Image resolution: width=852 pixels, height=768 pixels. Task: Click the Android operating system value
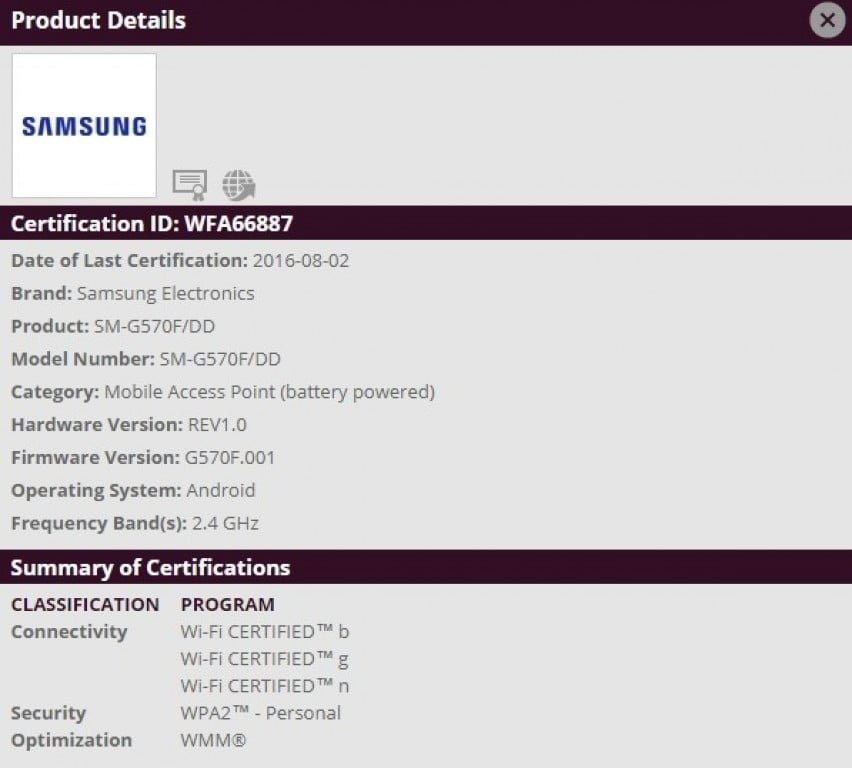pyautogui.click(x=220, y=491)
